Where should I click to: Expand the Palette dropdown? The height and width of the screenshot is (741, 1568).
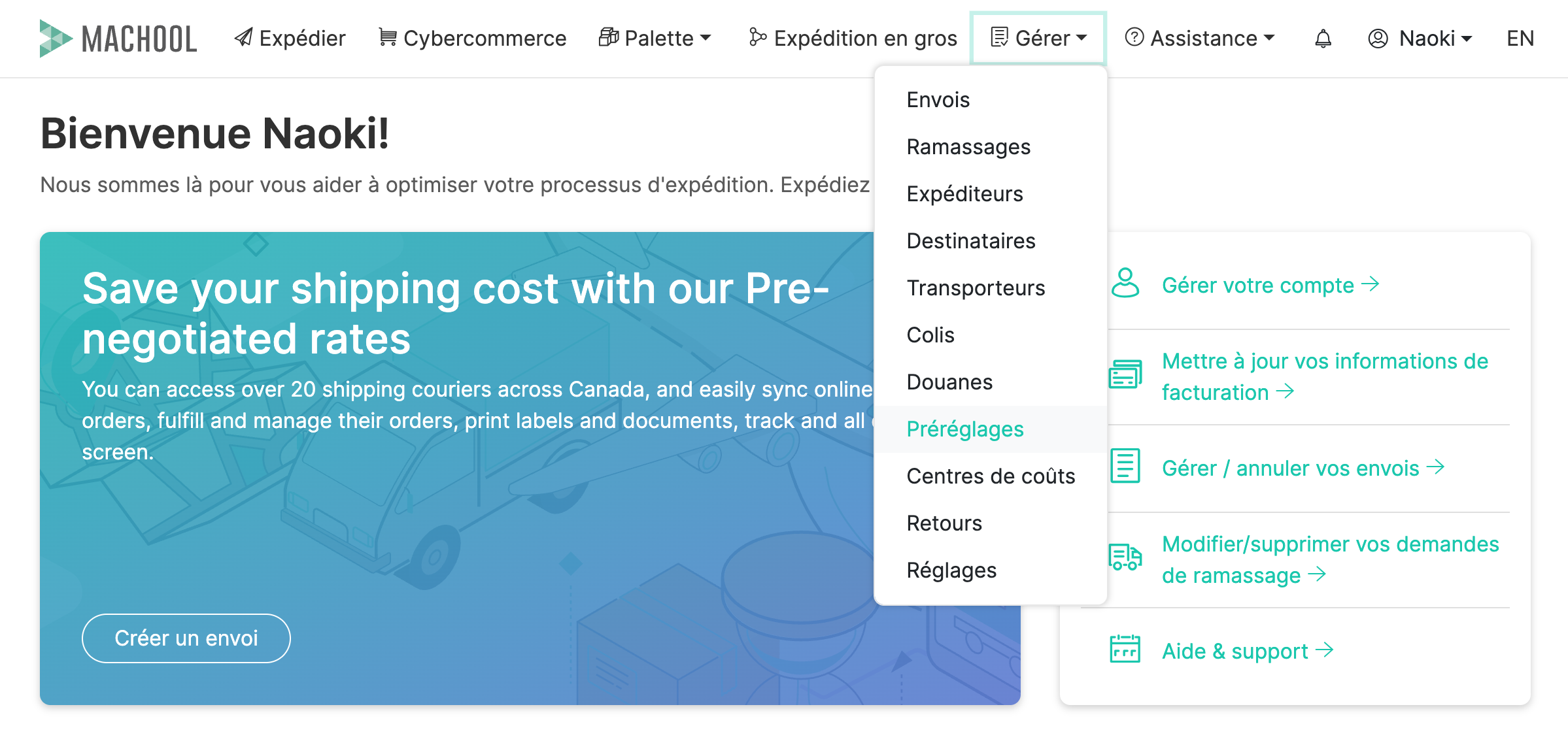tap(655, 39)
